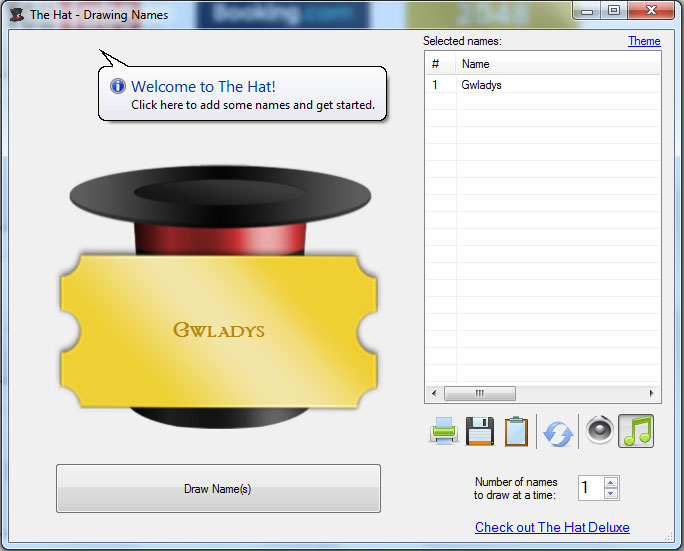Click the right arrow of list scrollbar

pyautogui.click(x=651, y=393)
